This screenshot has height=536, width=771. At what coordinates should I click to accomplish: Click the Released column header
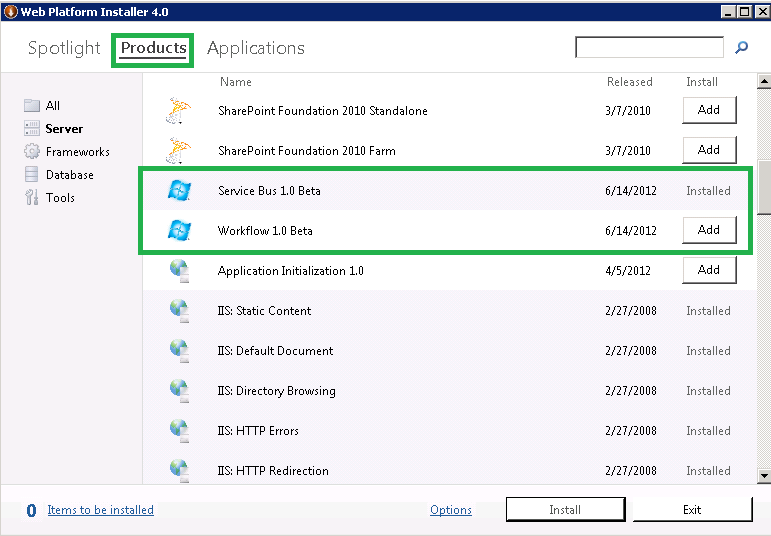(x=630, y=82)
